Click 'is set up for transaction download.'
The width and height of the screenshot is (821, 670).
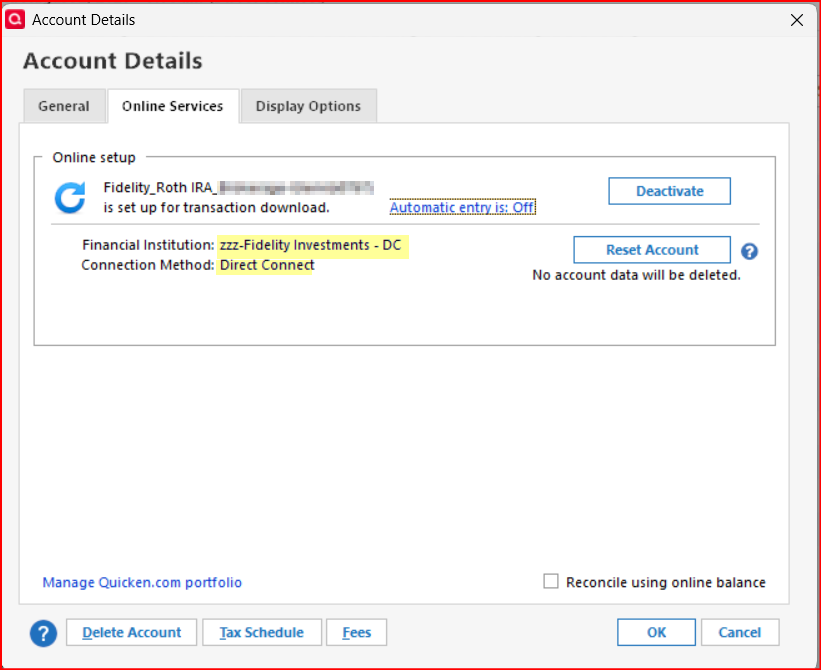(x=216, y=207)
